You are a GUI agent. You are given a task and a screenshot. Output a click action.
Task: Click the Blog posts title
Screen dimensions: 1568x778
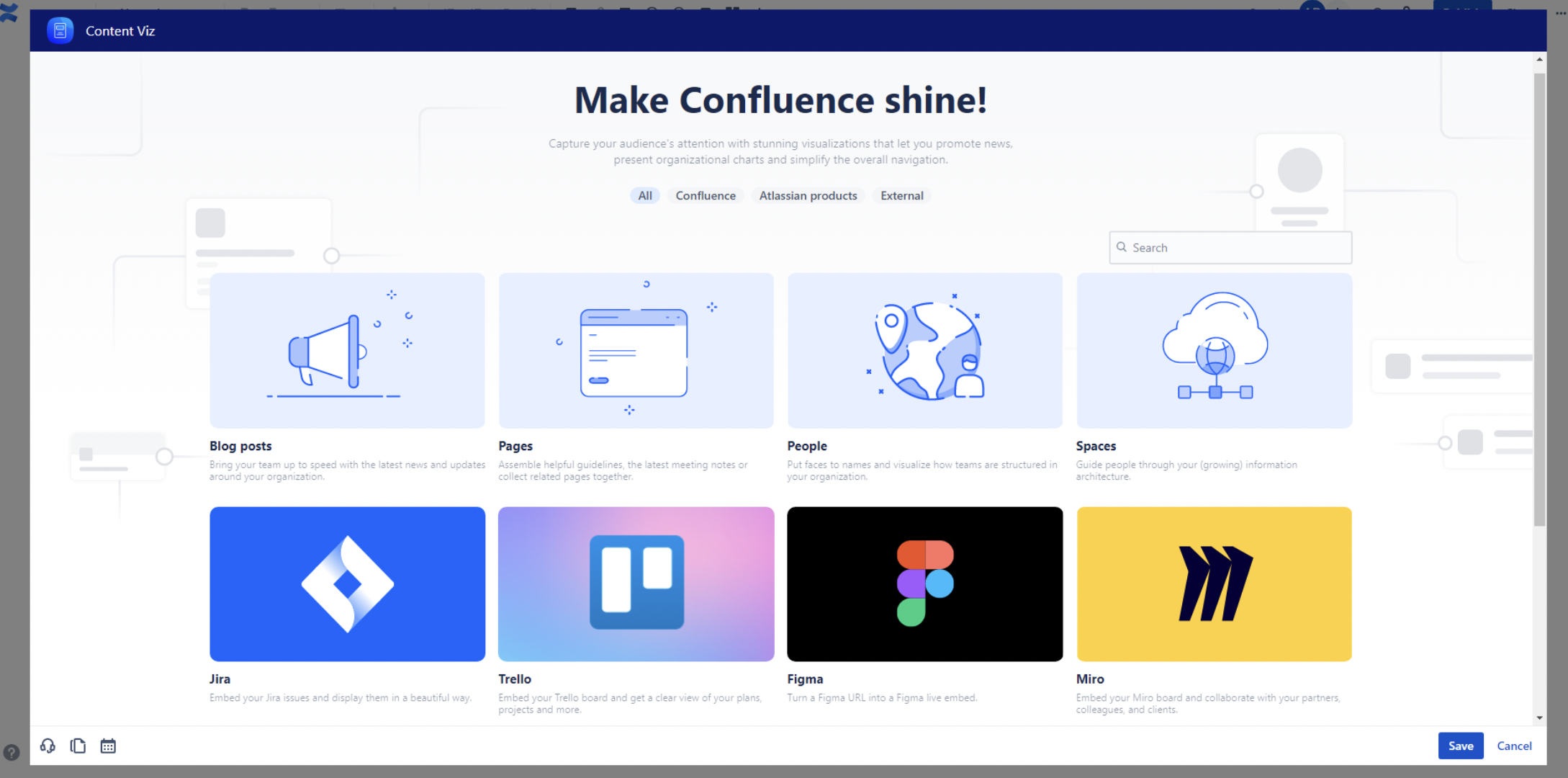coord(240,446)
